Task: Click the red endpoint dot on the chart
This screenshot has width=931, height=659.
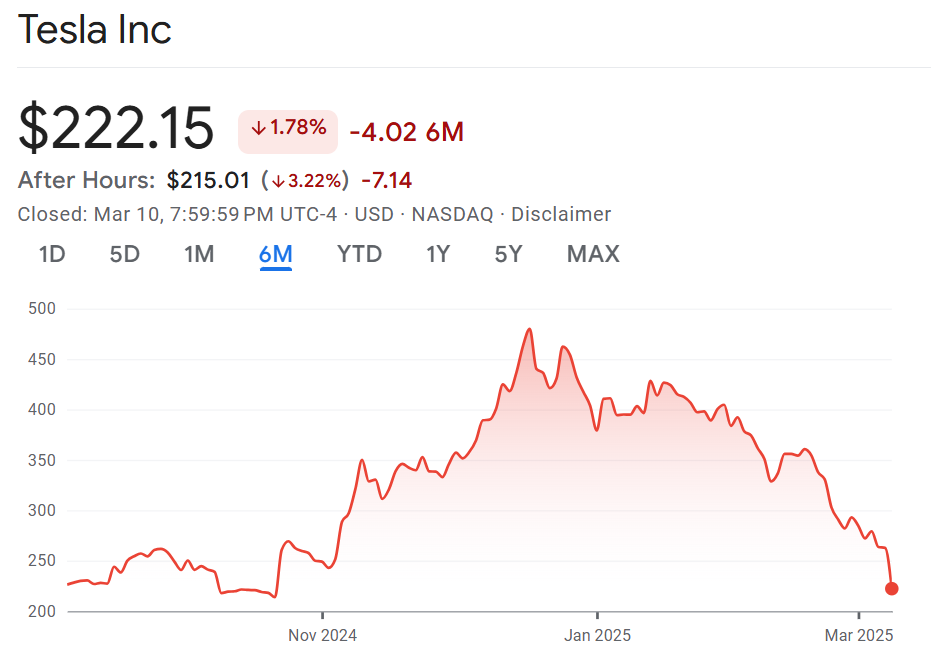Action: click(x=892, y=589)
